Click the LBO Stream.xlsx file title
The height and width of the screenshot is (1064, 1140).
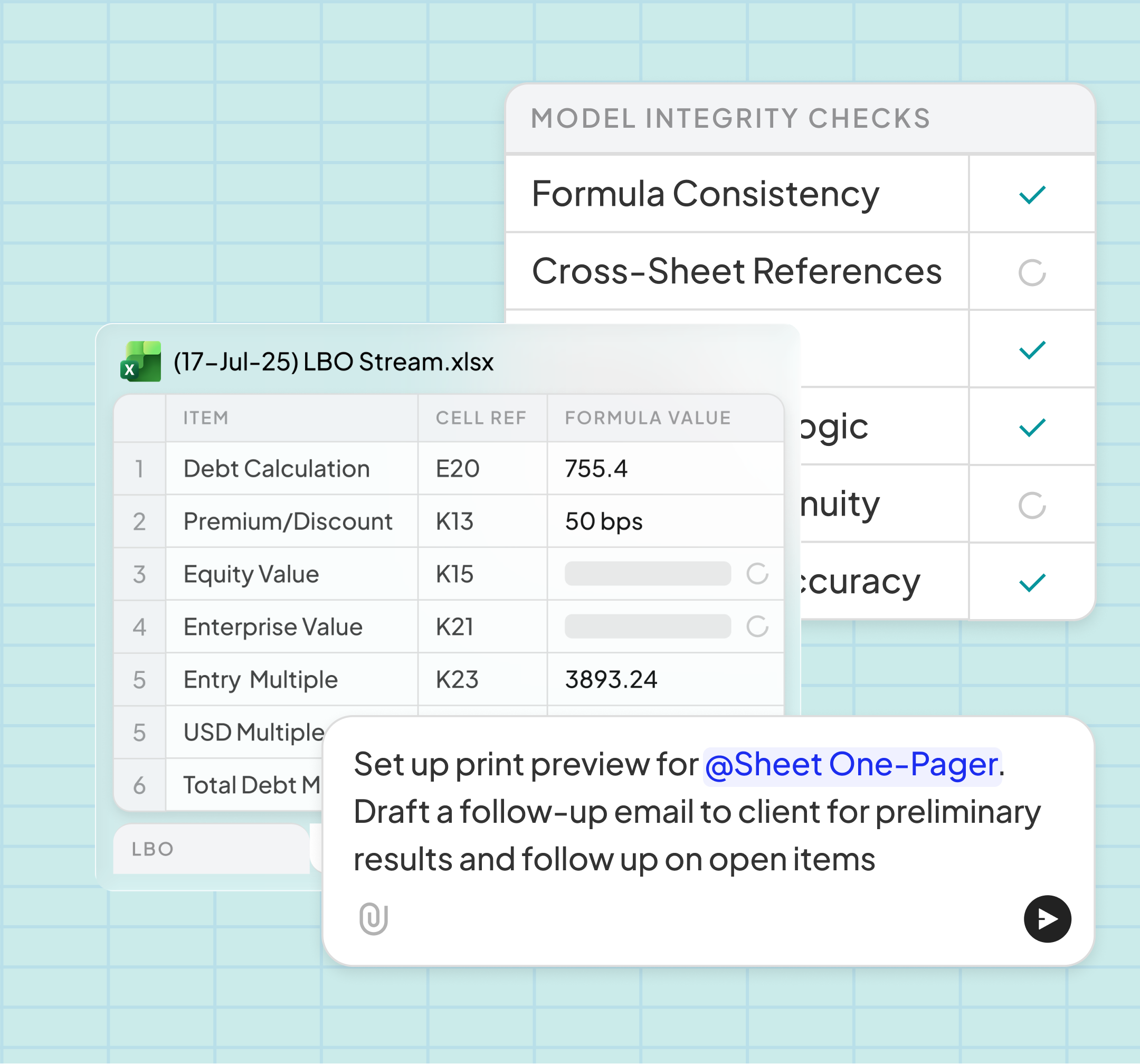coord(333,362)
